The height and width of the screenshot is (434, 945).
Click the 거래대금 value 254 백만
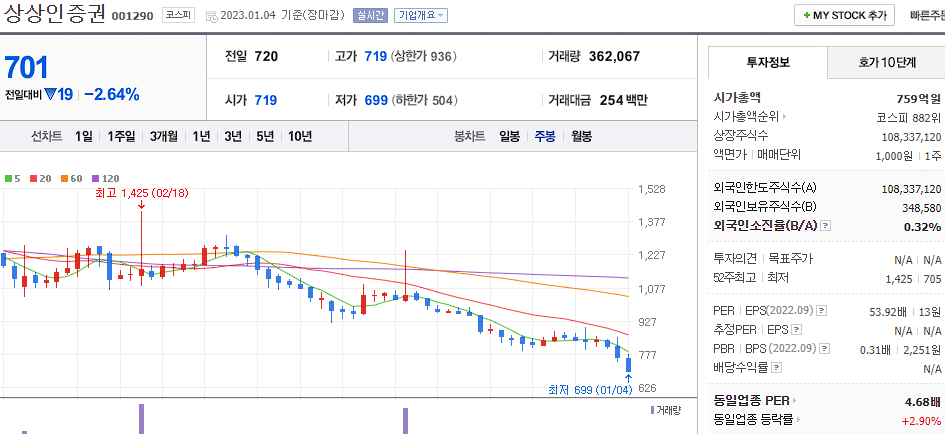[624, 100]
